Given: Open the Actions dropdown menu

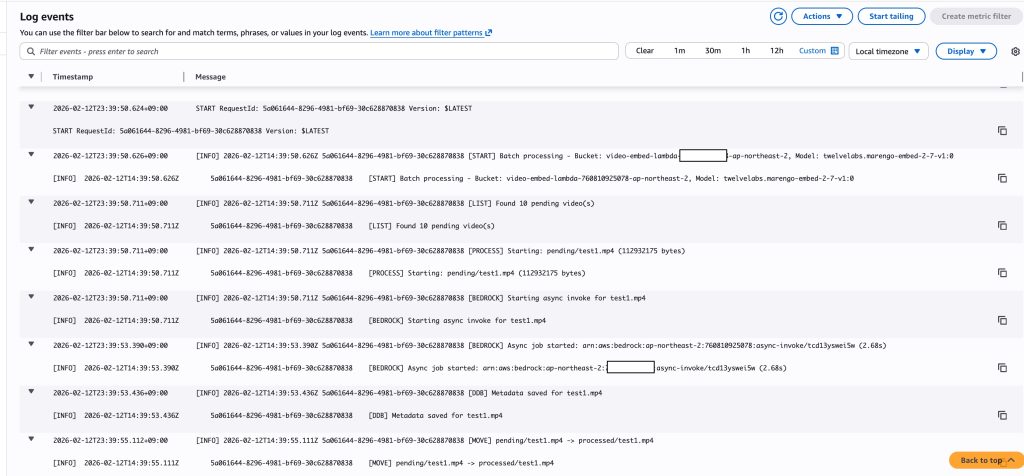Looking at the screenshot, I should pyautogui.click(x=821, y=16).
